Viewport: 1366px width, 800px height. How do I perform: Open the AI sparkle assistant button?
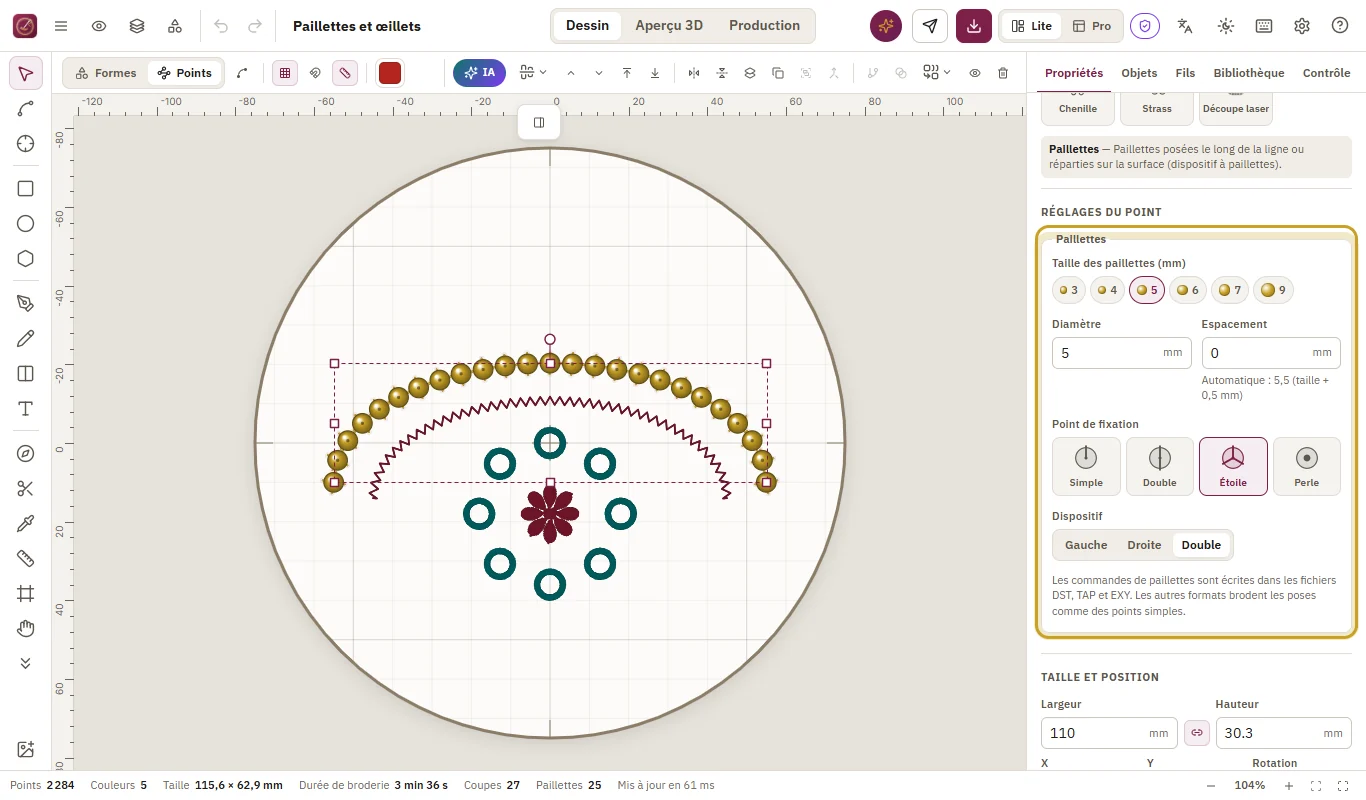point(886,26)
